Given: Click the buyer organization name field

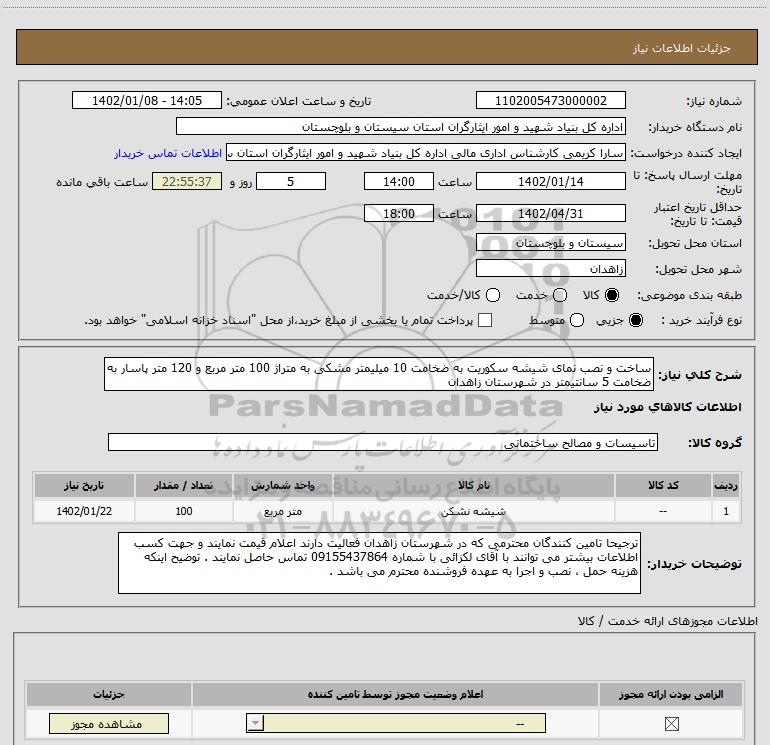Looking at the screenshot, I should click(401, 127).
